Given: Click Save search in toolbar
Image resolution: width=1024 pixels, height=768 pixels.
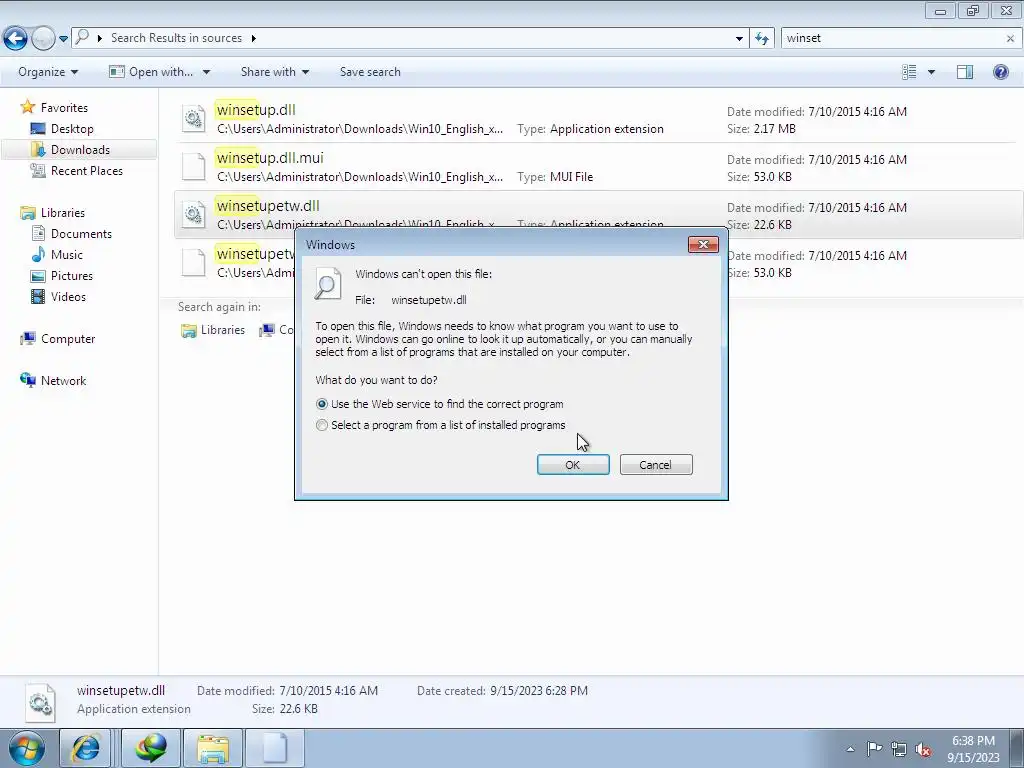Looking at the screenshot, I should click(x=370, y=72).
